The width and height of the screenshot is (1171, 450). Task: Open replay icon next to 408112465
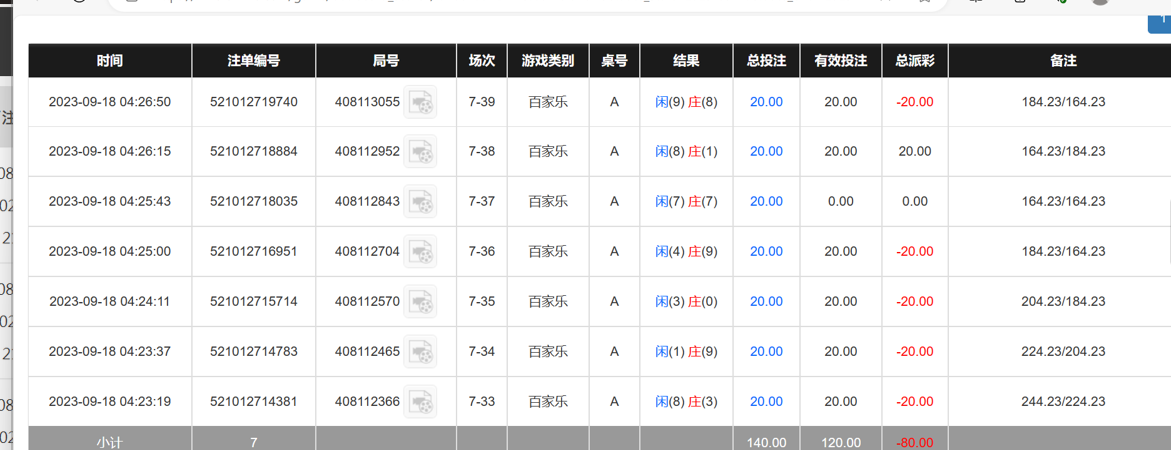420,352
